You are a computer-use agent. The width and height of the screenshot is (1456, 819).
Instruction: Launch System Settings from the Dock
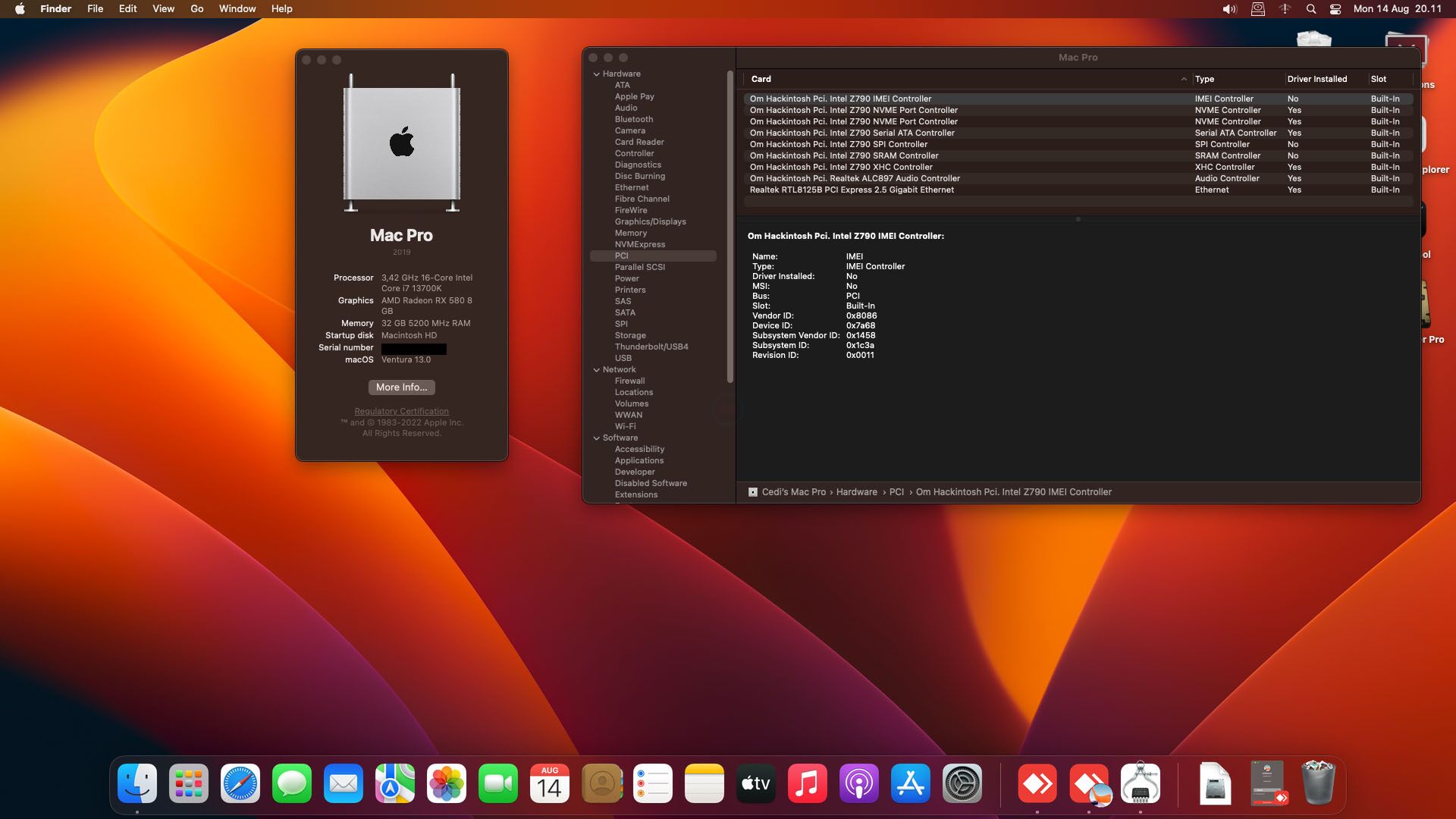962,783
